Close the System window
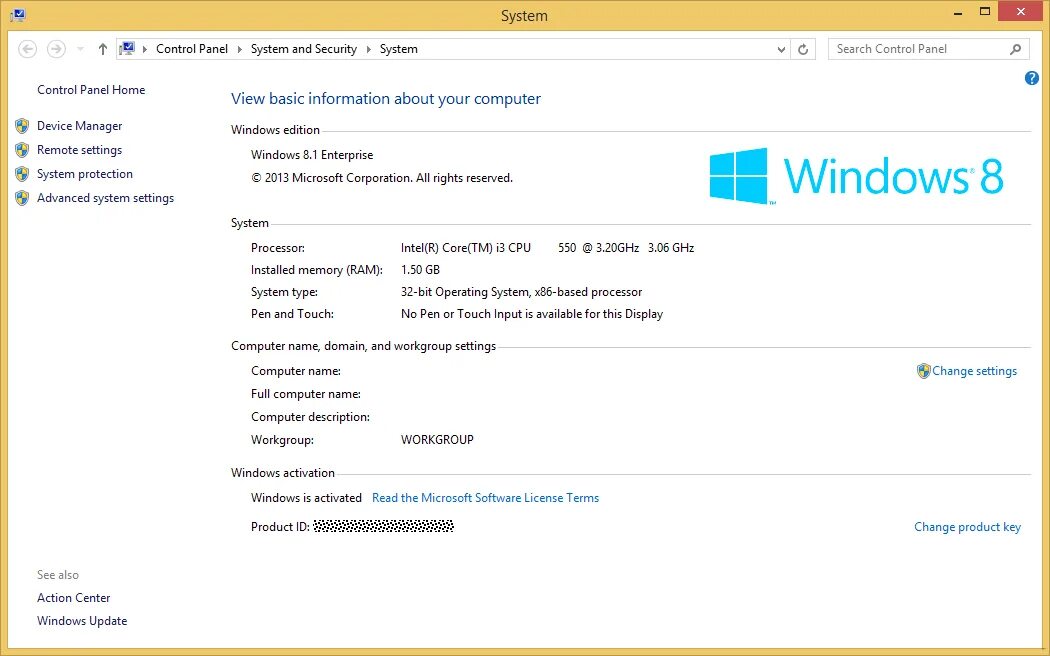This screenshot has width=1050, height=656. [1021, 11]
